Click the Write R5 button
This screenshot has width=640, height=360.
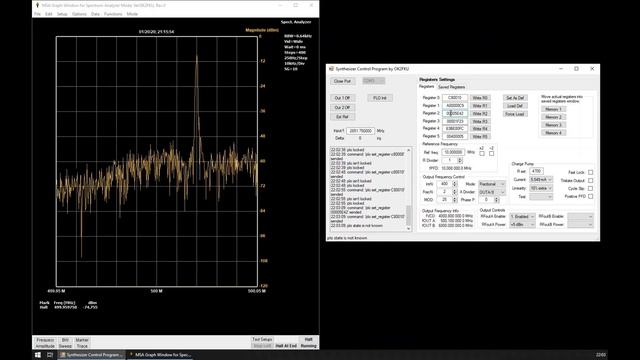pyautogui.click(x=480, y=136)
